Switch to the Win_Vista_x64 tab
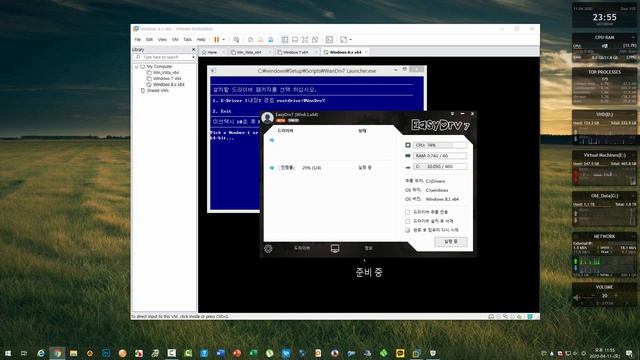The width and height of the screenshot is (640, 360). 249,52
